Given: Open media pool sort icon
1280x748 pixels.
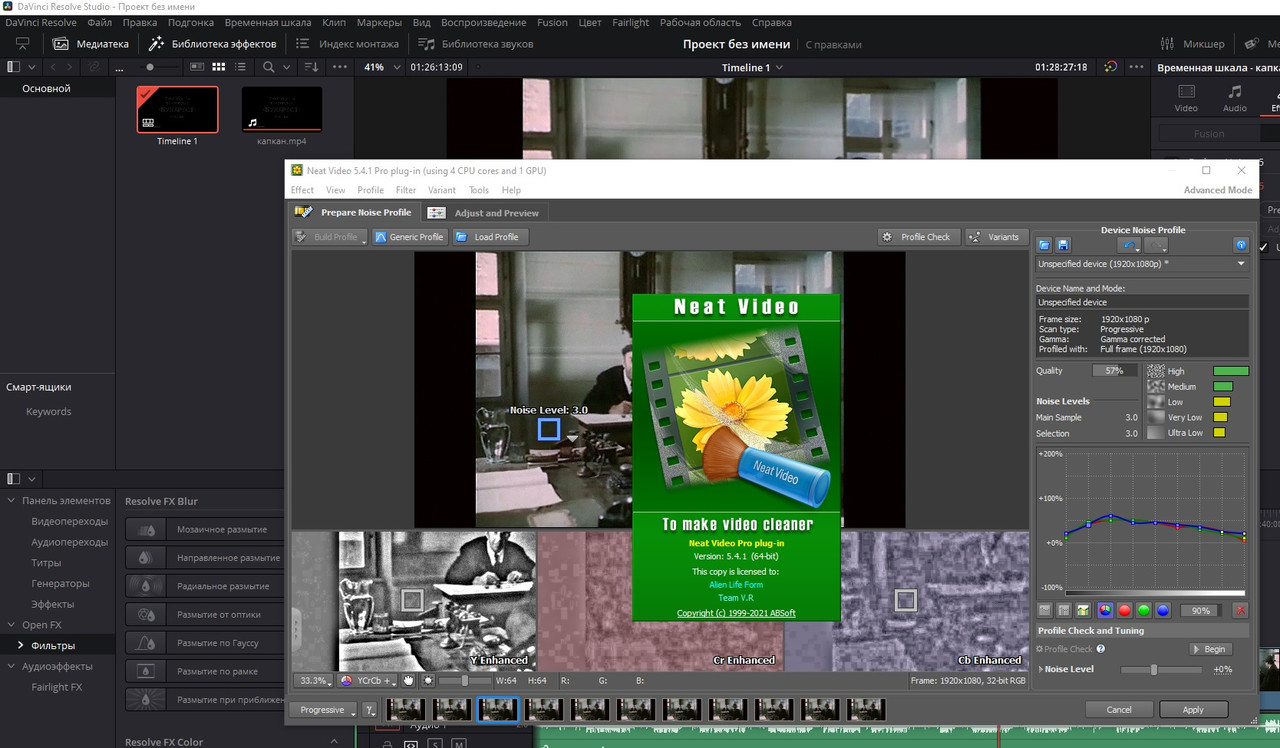Looking at the screenshot, I should coord(311,67).
